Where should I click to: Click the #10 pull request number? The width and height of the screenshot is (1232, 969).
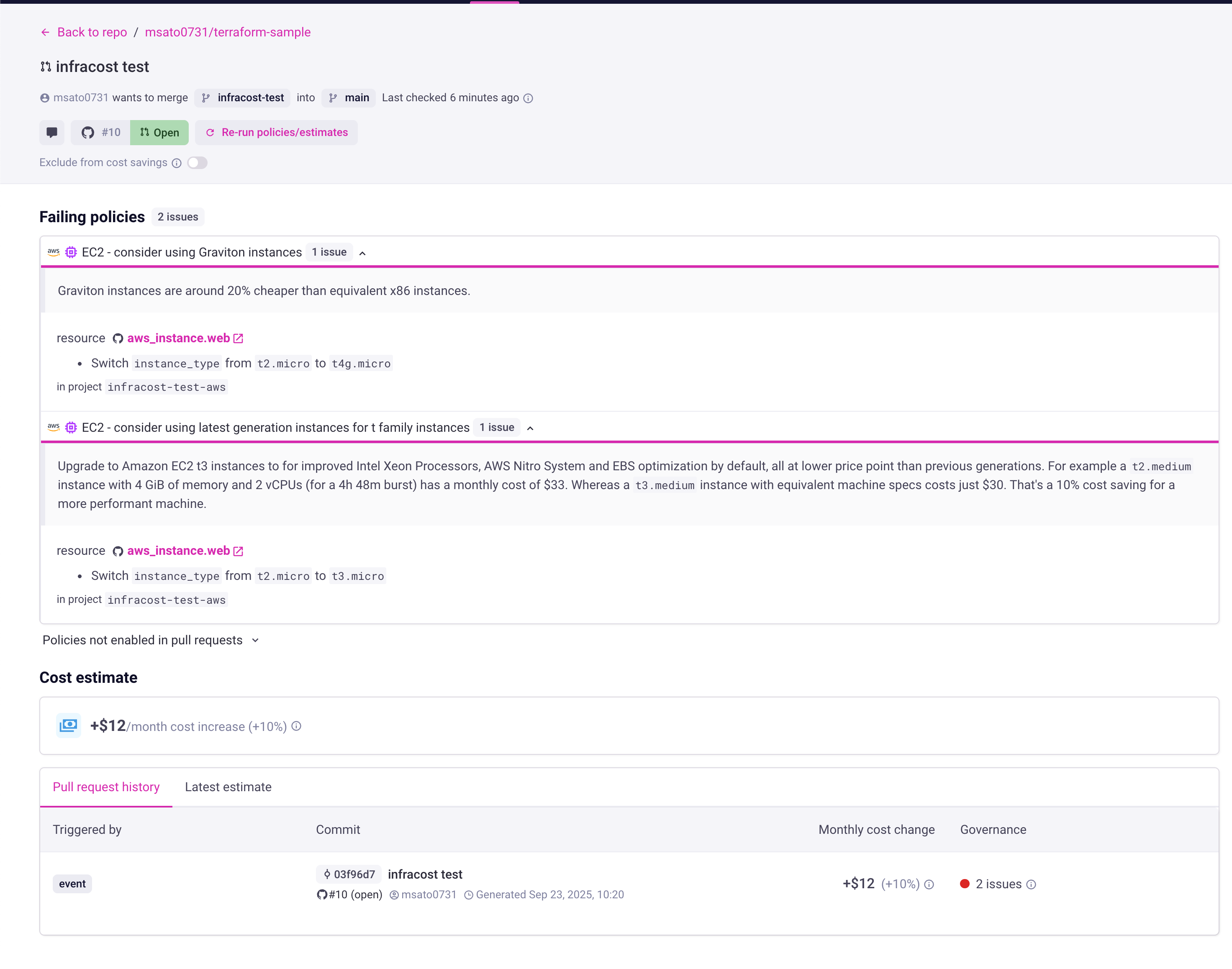(x=111, y=133)
